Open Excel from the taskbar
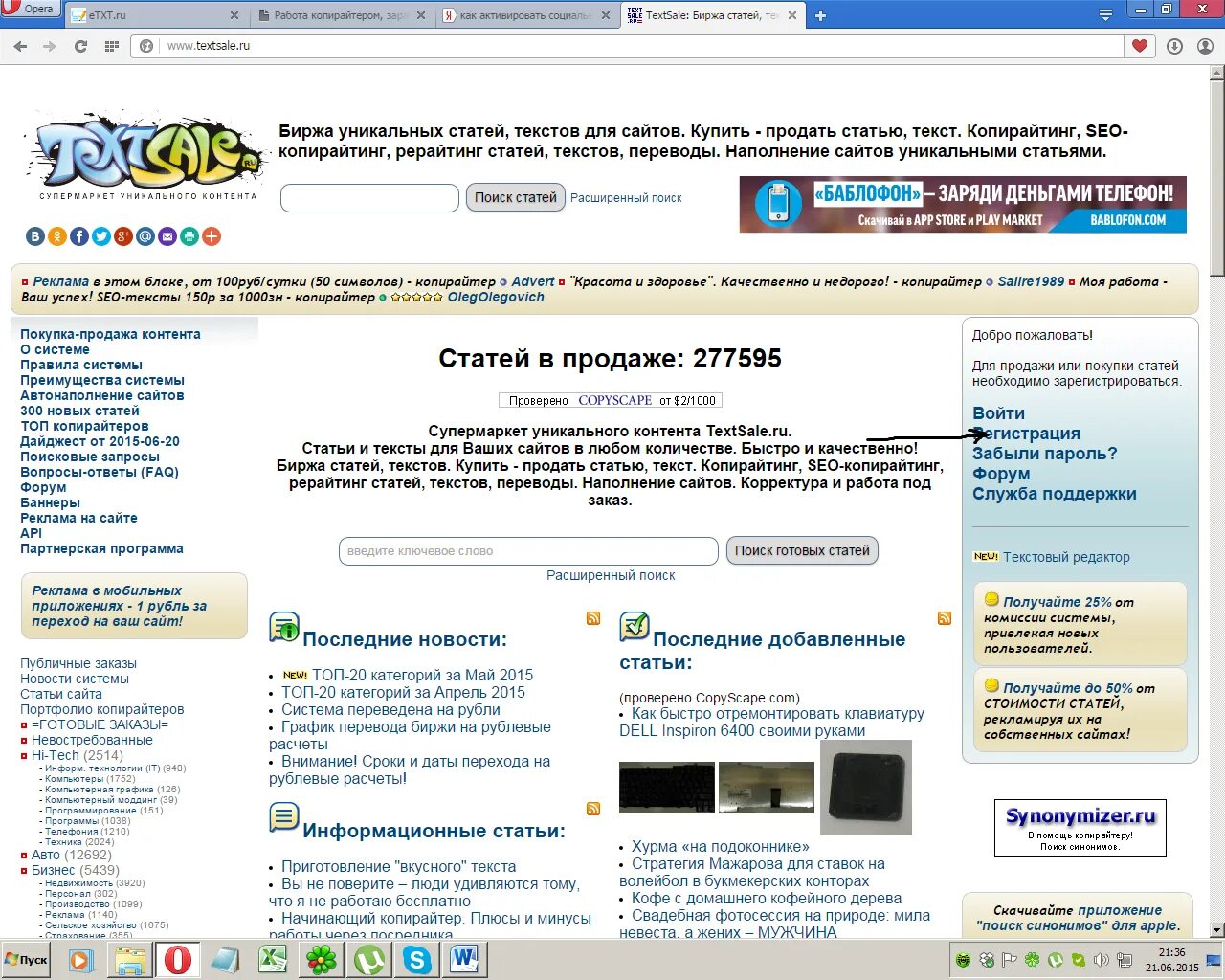 pos(274,959)
